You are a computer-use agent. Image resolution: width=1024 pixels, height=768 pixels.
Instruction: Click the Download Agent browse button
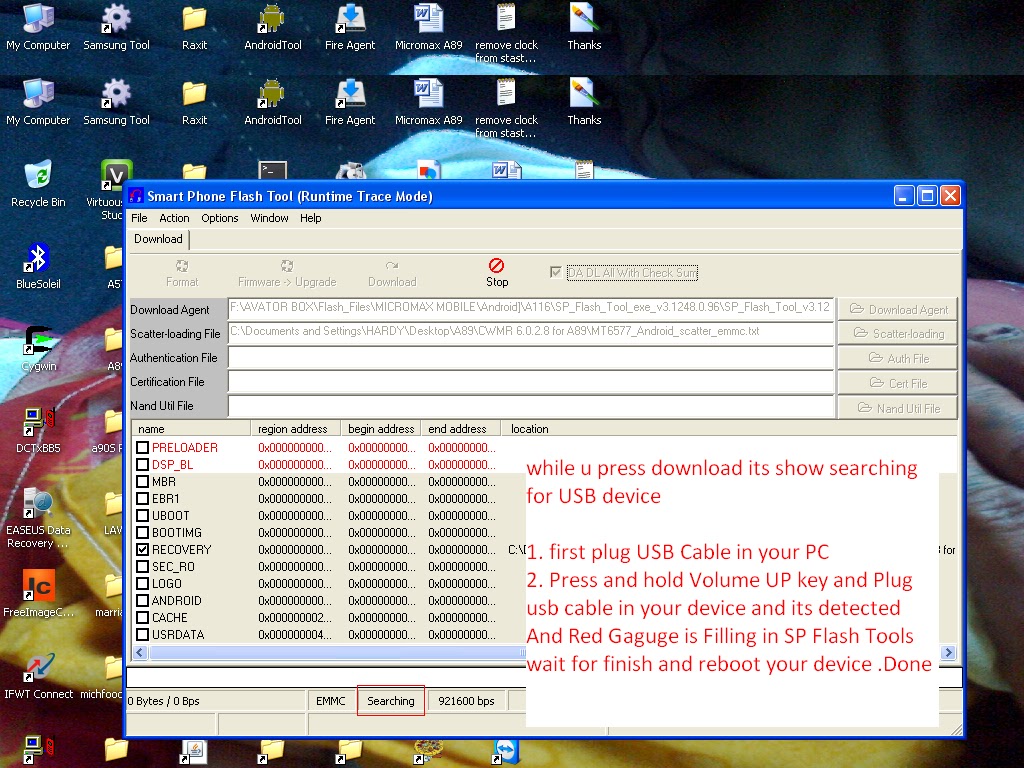(x=898, y=309)
